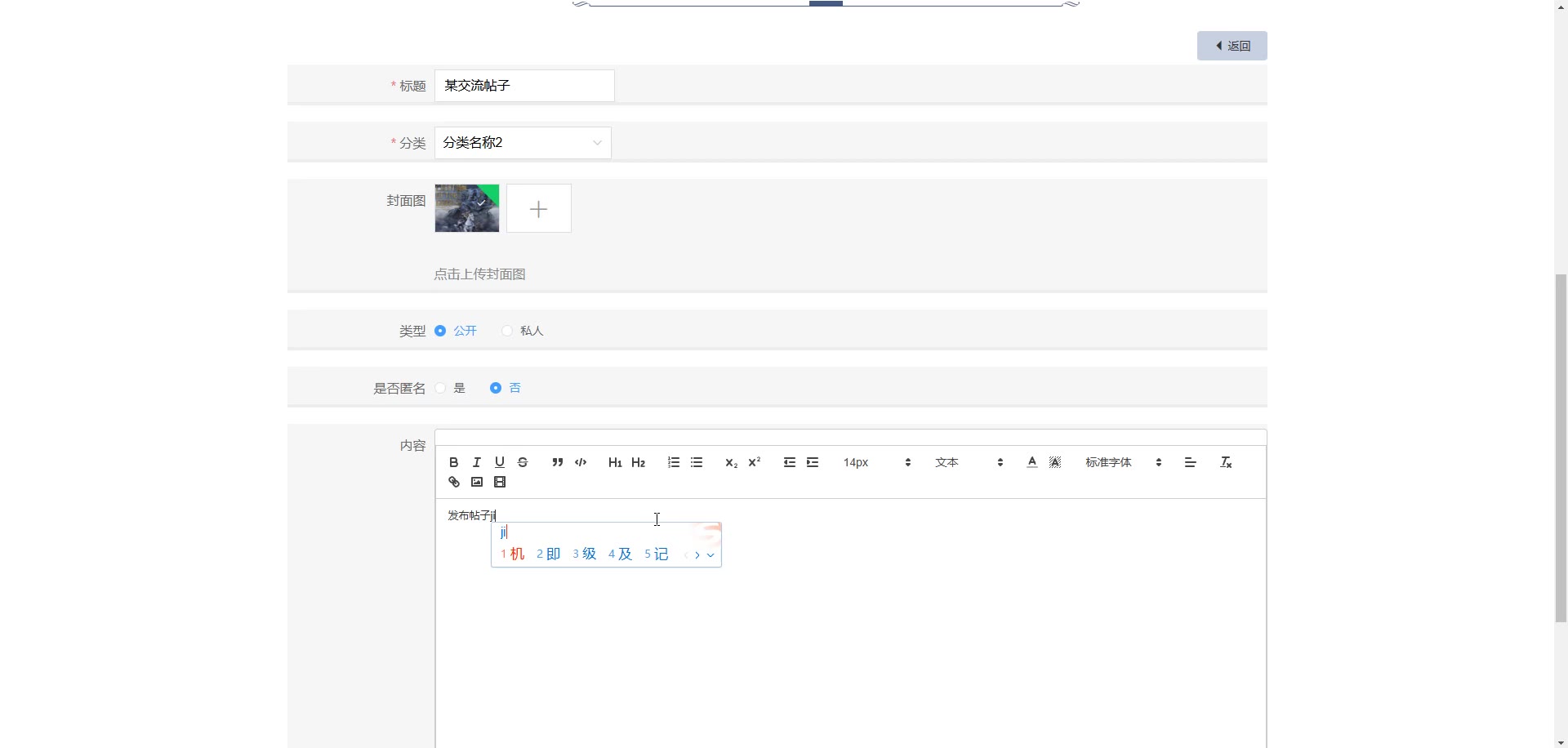
Task: Insert an ordered numbered list
Action: click(674, 462)
